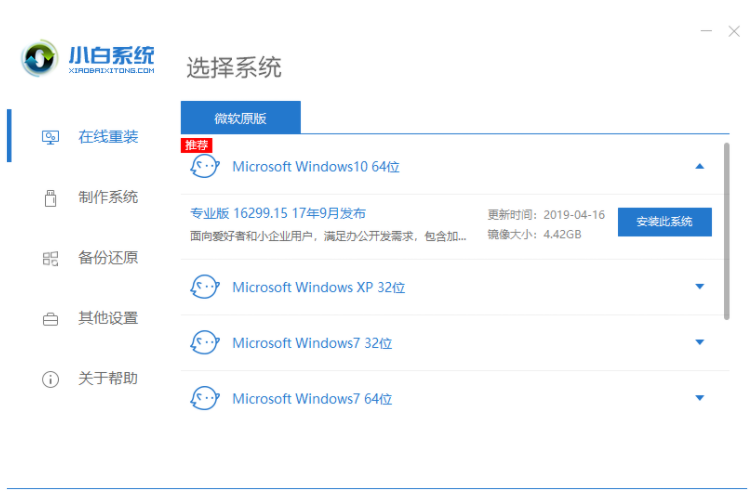Click the 备份还原 grid icon

pyautogui.click(x=50, y=259)
